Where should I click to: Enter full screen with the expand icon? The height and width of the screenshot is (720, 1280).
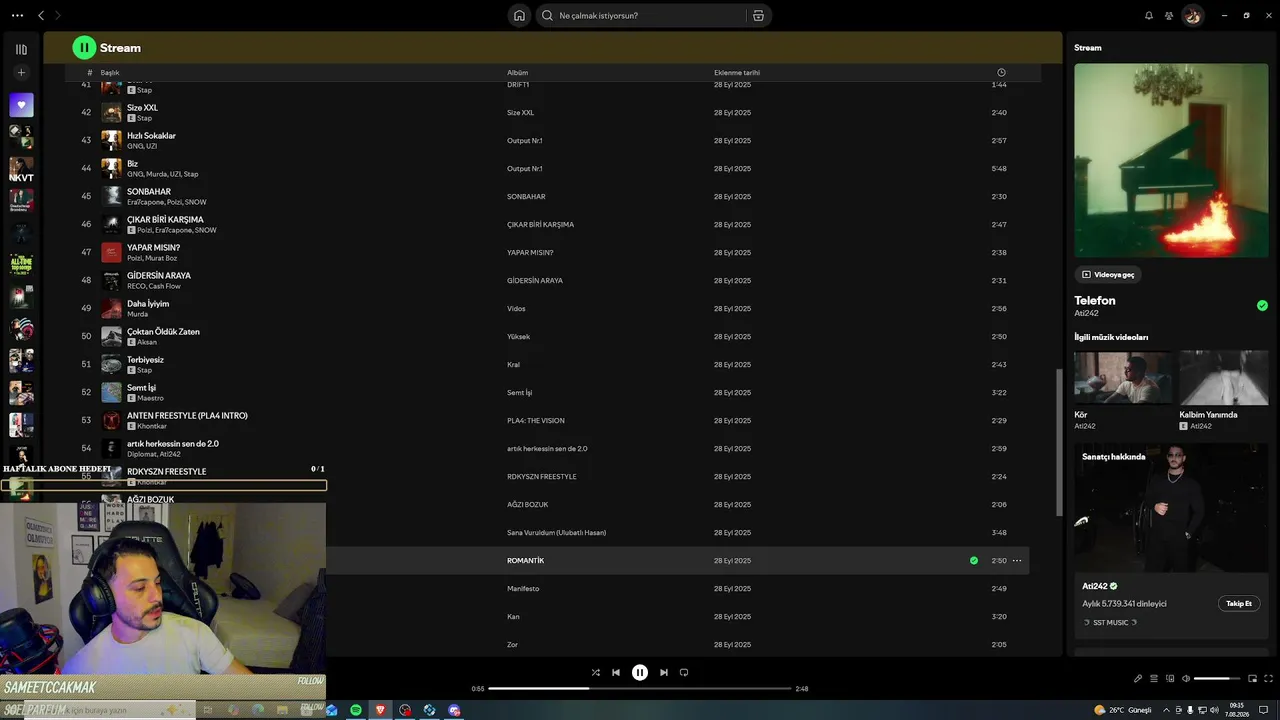coord(1269,679)
